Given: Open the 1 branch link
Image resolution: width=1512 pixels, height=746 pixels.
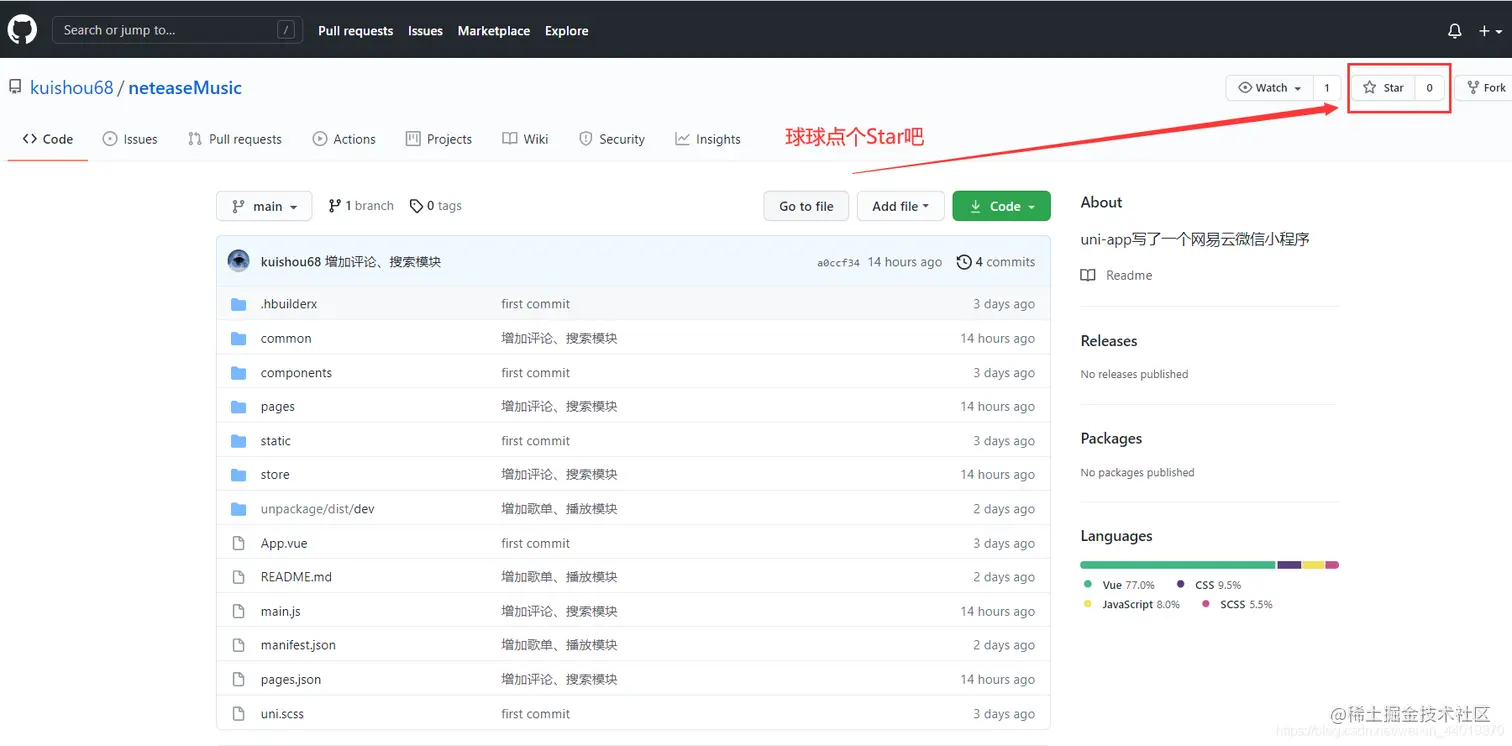Looking at the screenshot, I should coord(361,206).
